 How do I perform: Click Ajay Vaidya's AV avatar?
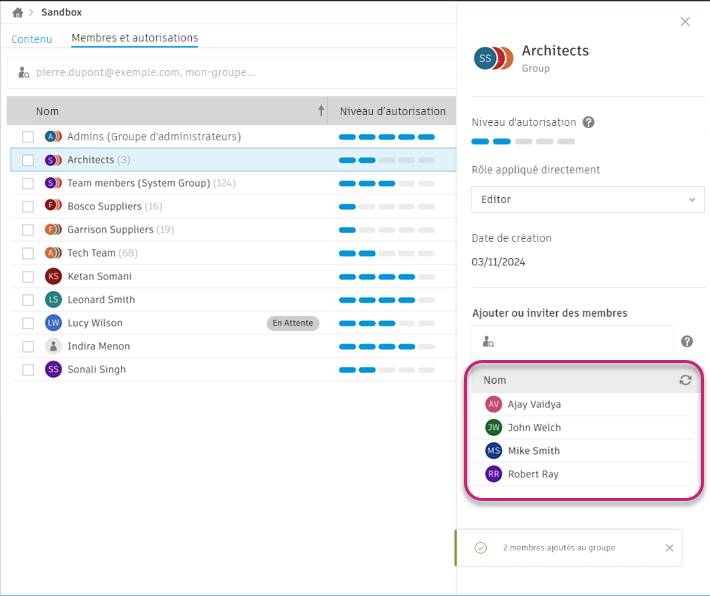point(493,404)
